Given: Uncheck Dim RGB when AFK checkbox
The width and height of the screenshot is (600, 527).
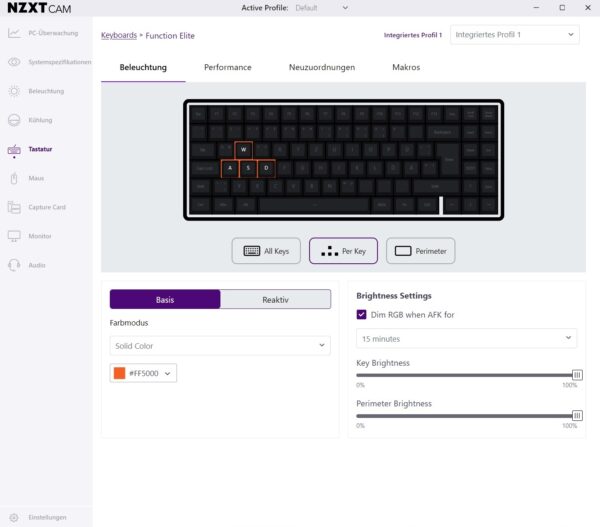Looking at the screenshot, I should [361, 315].
